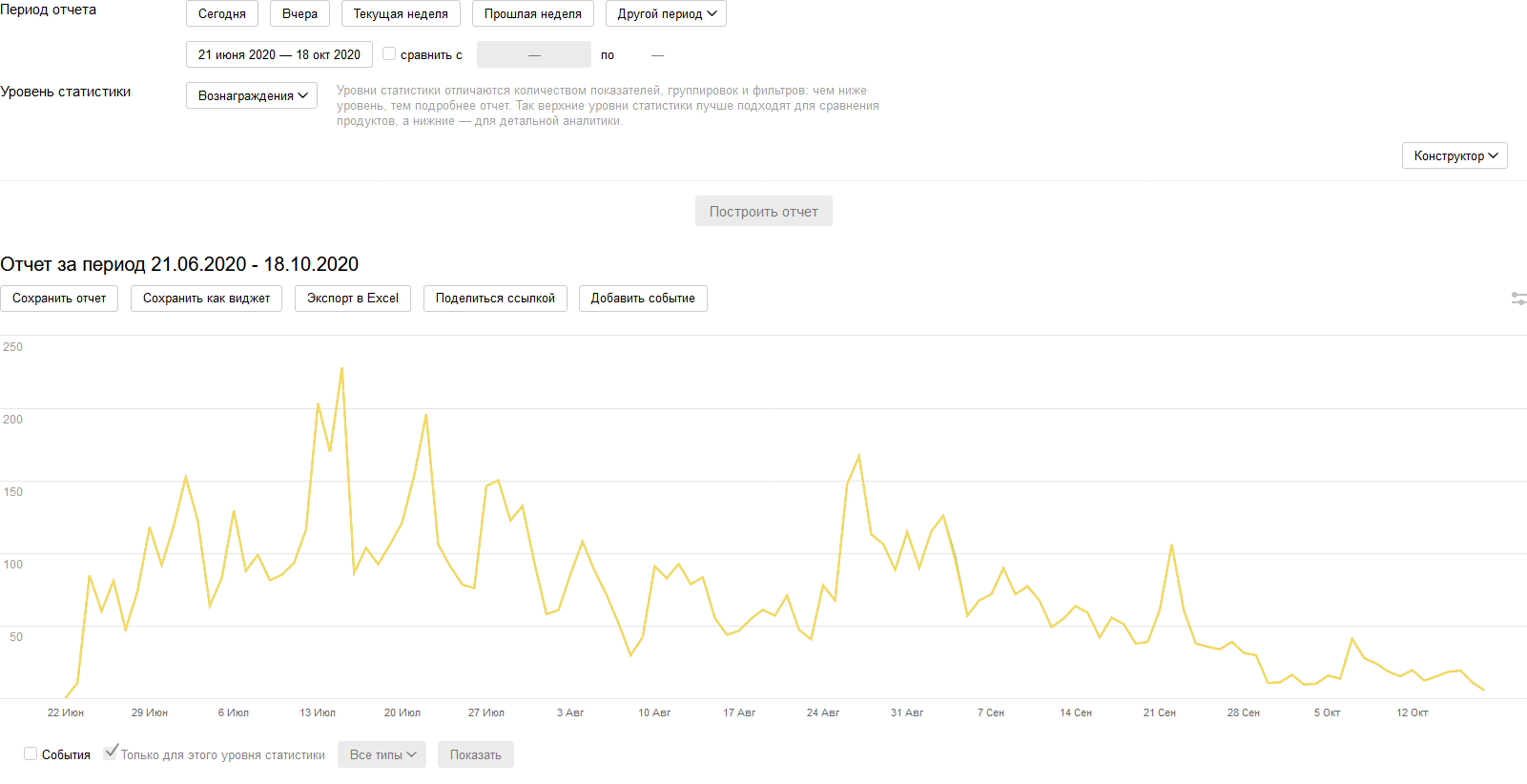Image resolution: width=1527 pixels, height=784 pixels.
Task: Export the report via 'Экспорт в Excel'
Action: (353, 299)
